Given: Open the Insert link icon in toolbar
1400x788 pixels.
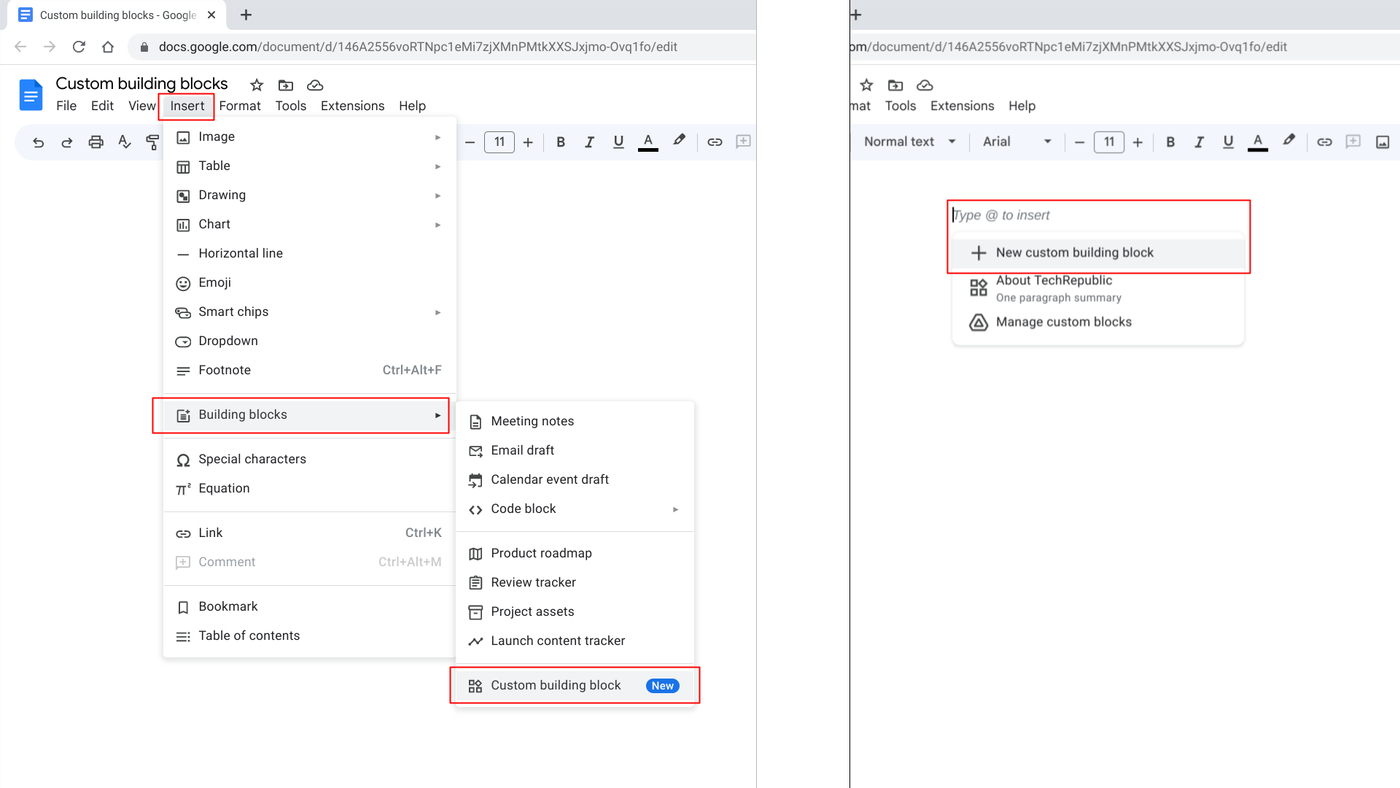Looking at the screenshot, I should (714, 141).
